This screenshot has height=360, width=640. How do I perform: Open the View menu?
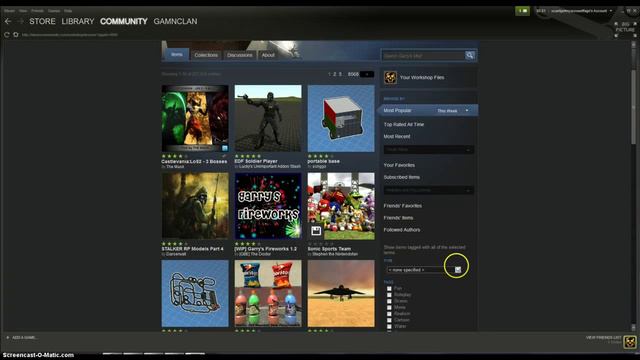[23, 11]
